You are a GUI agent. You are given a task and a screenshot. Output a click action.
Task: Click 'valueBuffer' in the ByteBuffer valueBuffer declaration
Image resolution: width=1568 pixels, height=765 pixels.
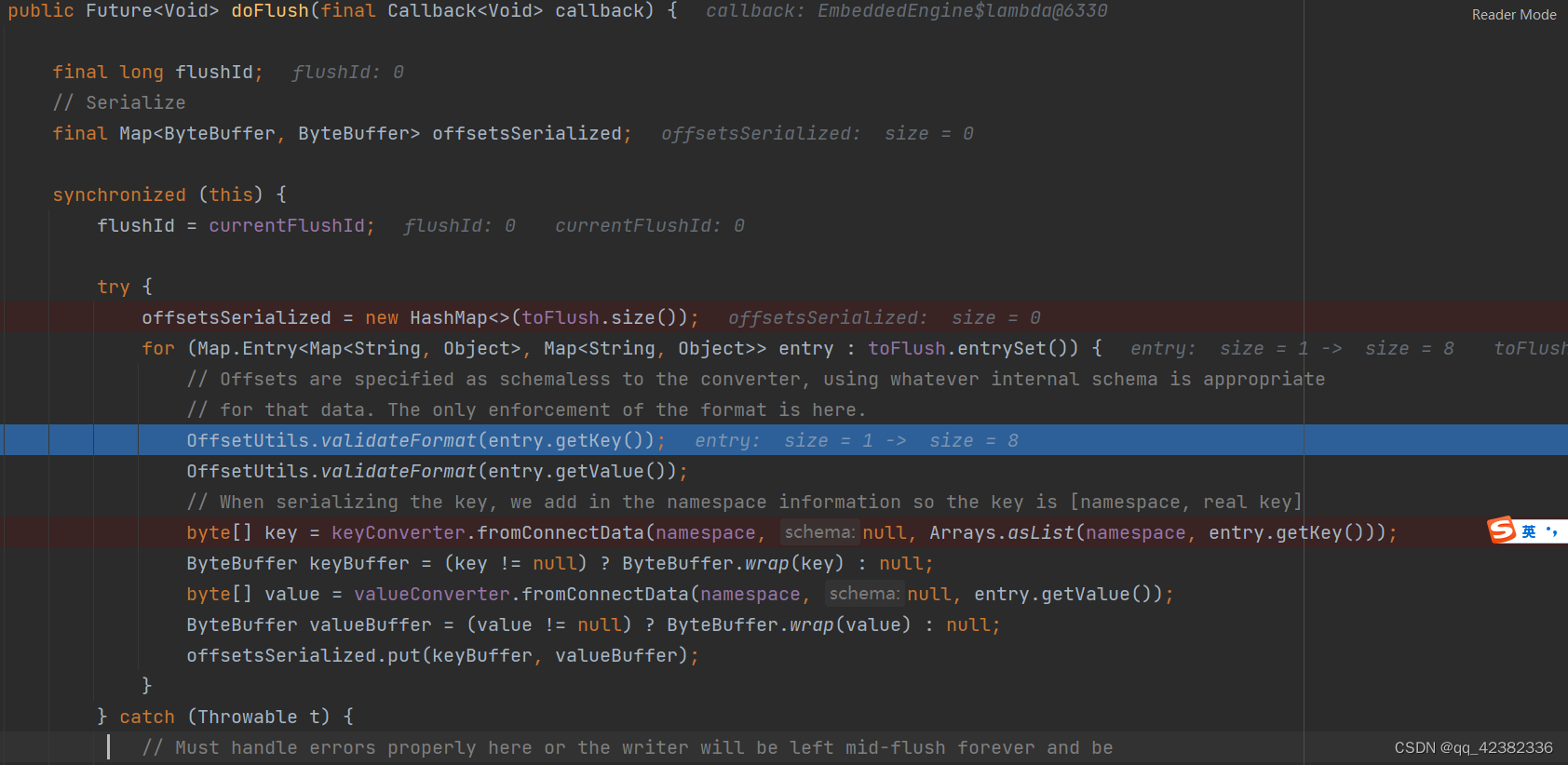click(x=371, y=625)
